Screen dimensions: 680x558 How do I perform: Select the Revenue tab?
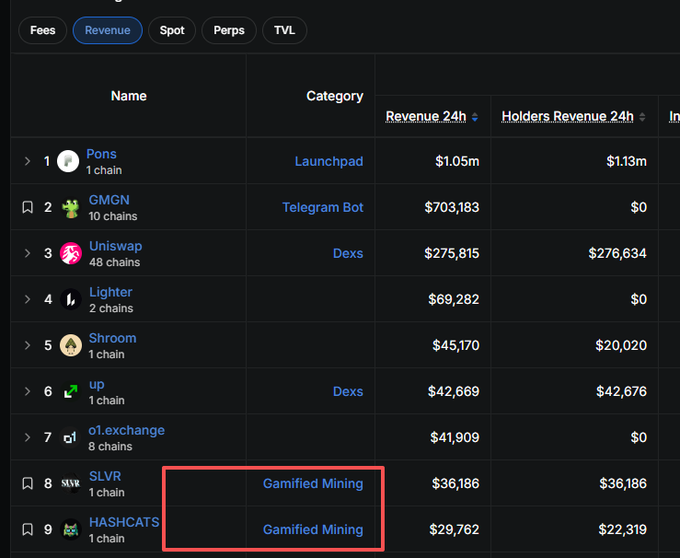(x=108, y=30)
